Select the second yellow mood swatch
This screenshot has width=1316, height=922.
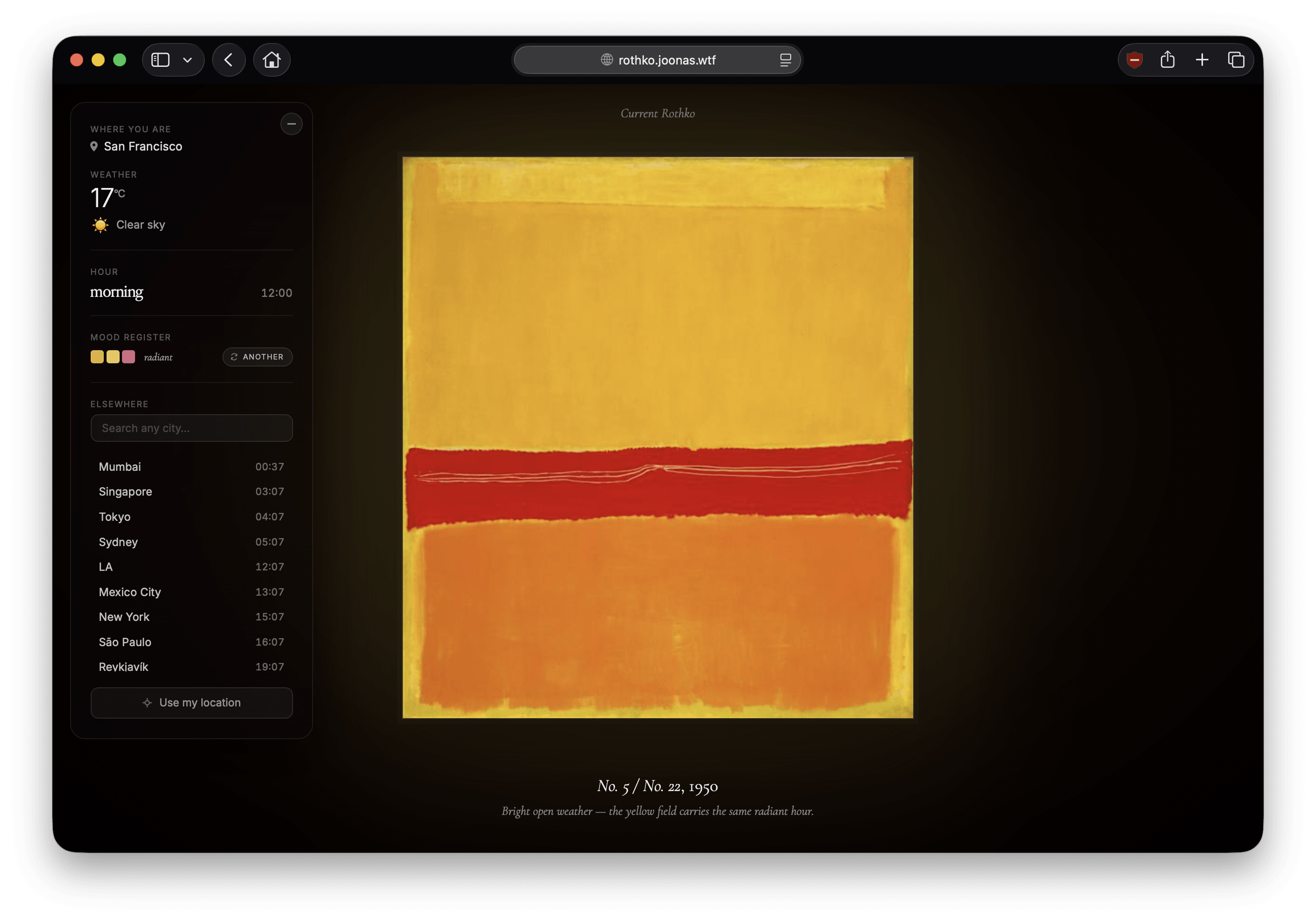click(113, 357)
